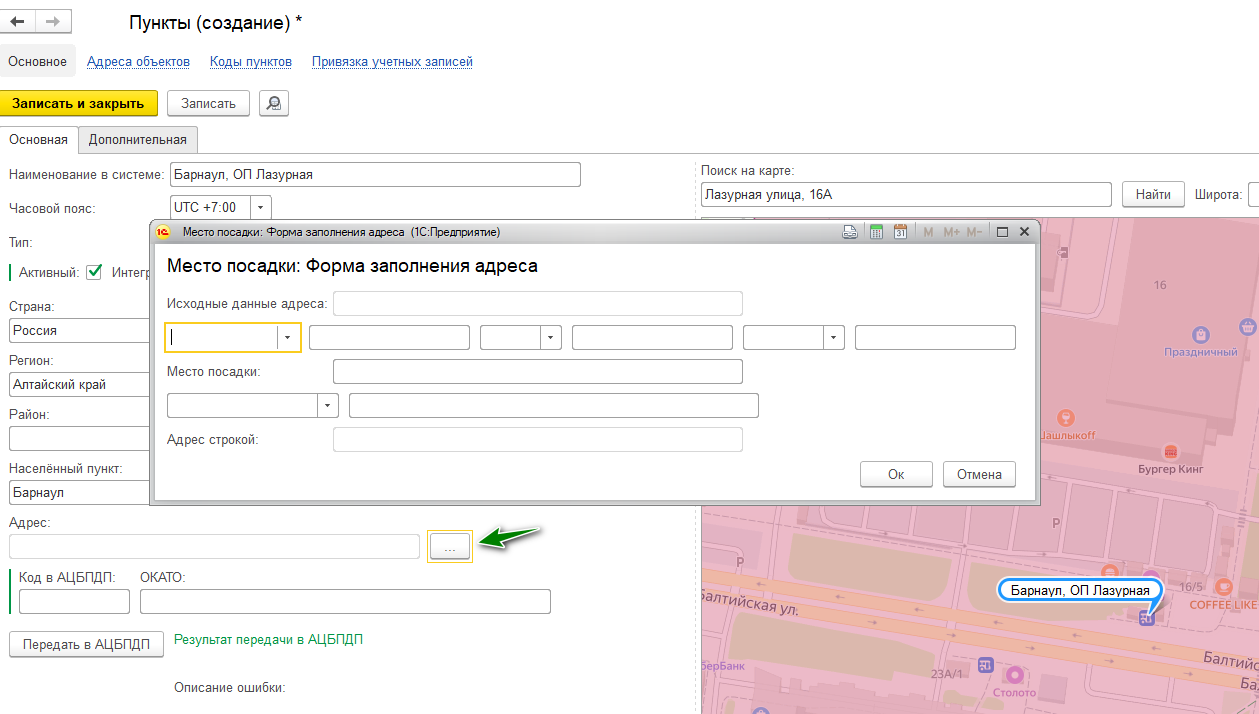The height and width of the screenshot is (714, 1259).
Task: Switch to the Дополнительная tab
Action: pos(138,139)
